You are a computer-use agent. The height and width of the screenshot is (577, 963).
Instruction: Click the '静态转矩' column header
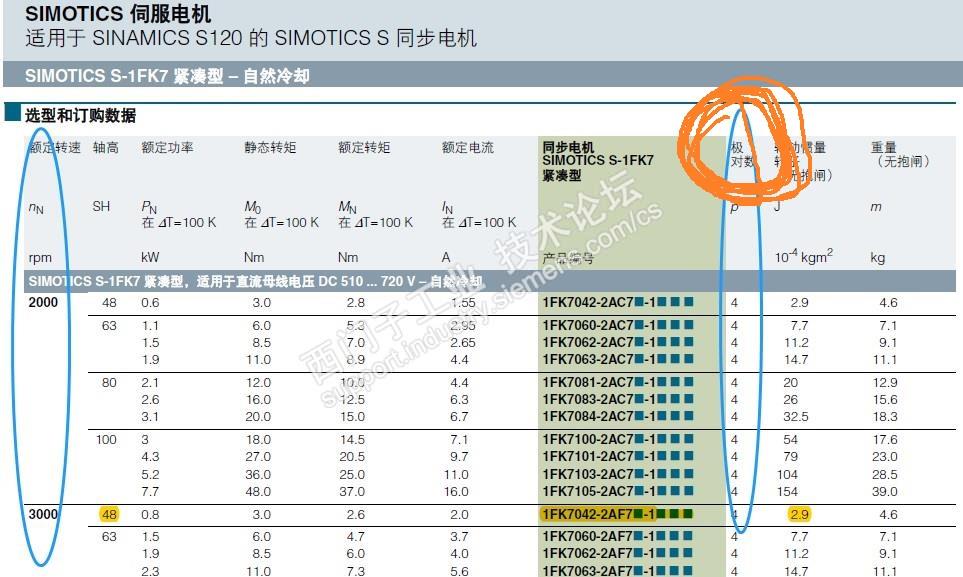pos(270,147)
